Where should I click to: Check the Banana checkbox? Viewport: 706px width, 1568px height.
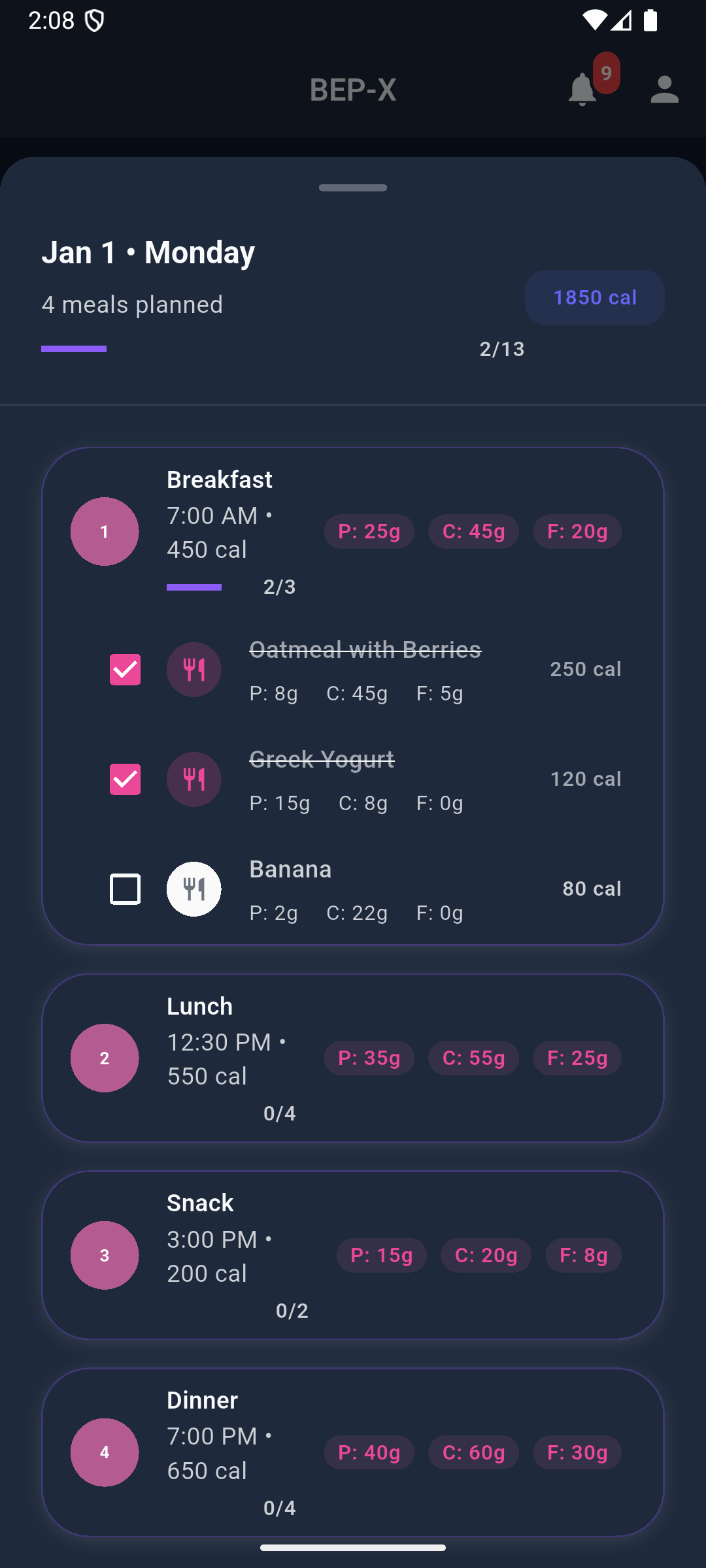(x=125, y=889)
